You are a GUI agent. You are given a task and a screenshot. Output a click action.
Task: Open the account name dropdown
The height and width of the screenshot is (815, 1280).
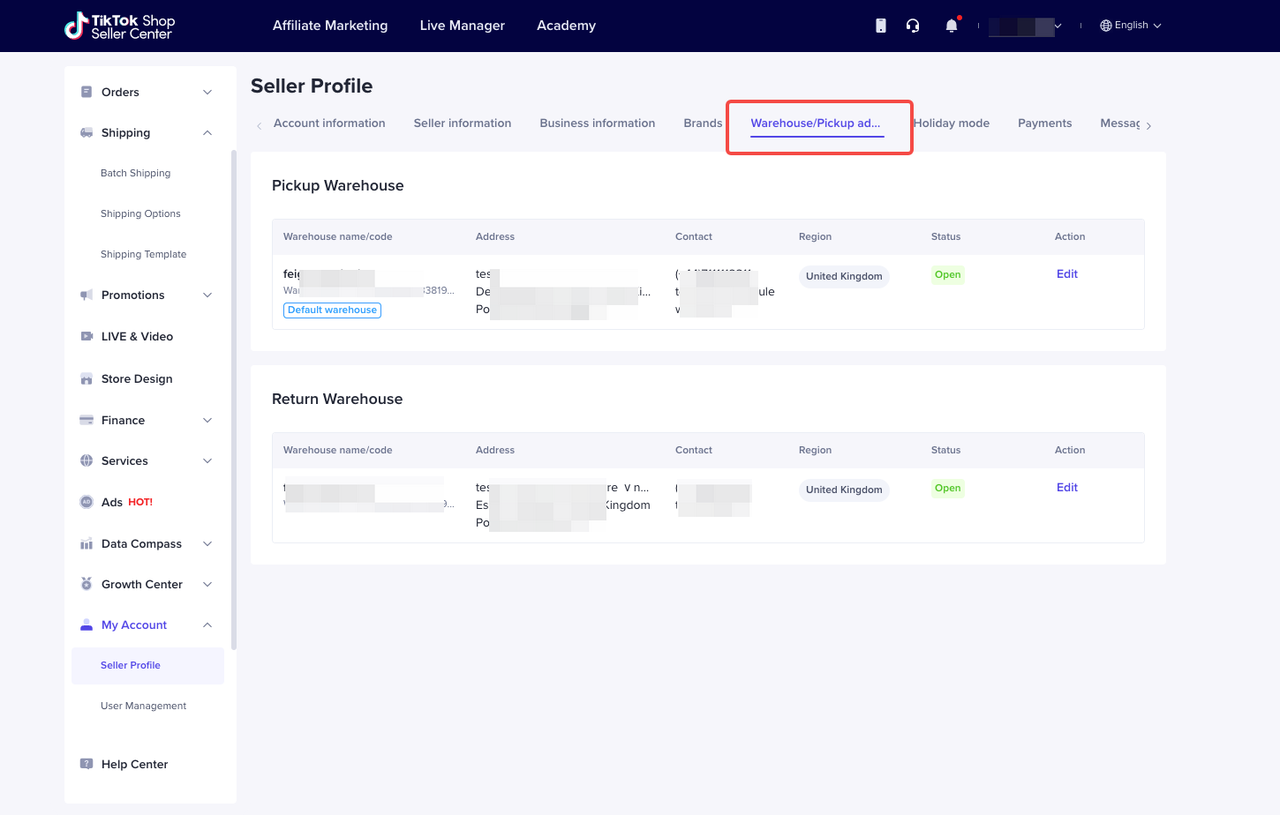click(1025, 26)
